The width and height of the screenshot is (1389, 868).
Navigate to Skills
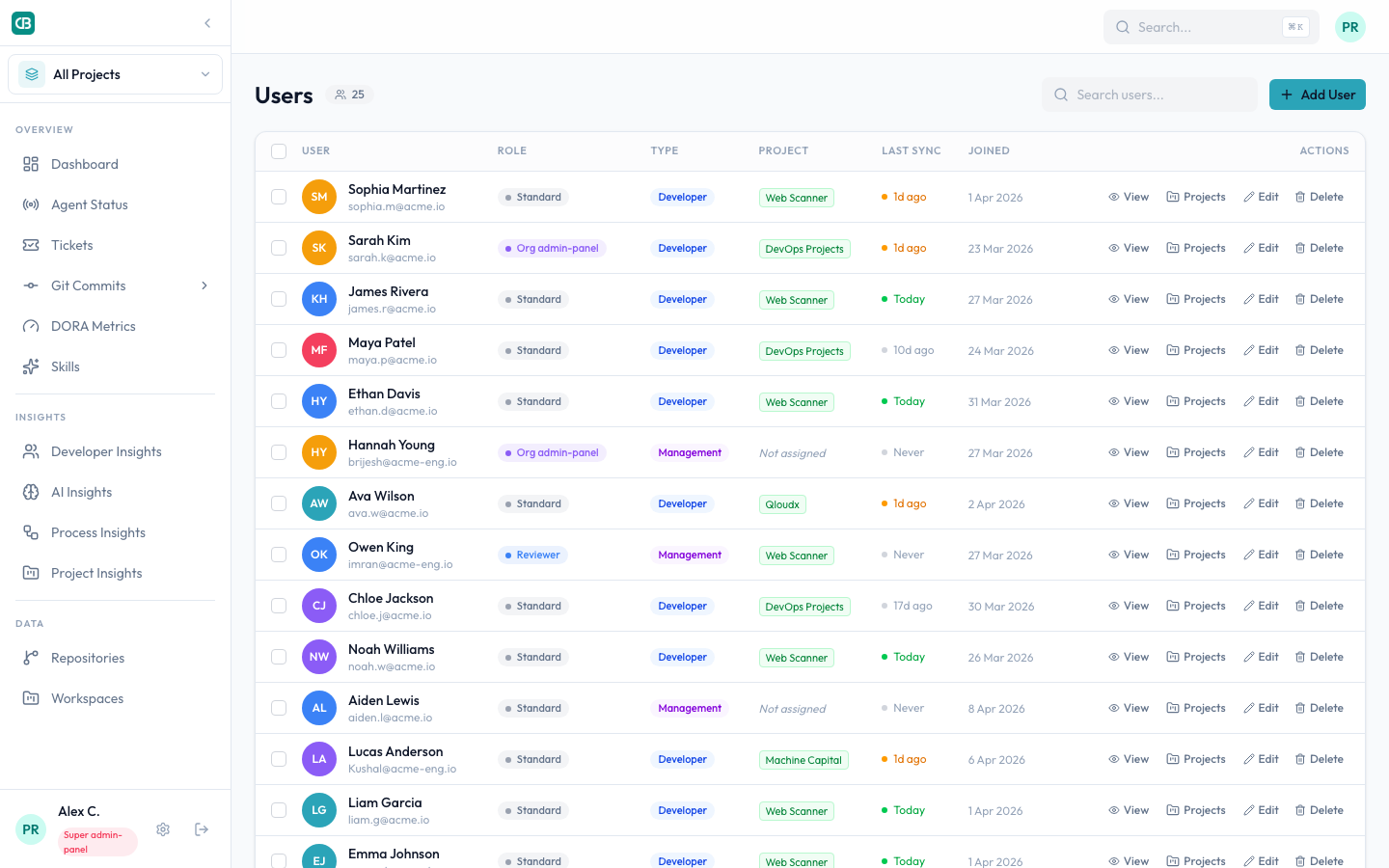click(x=115, y=366)
